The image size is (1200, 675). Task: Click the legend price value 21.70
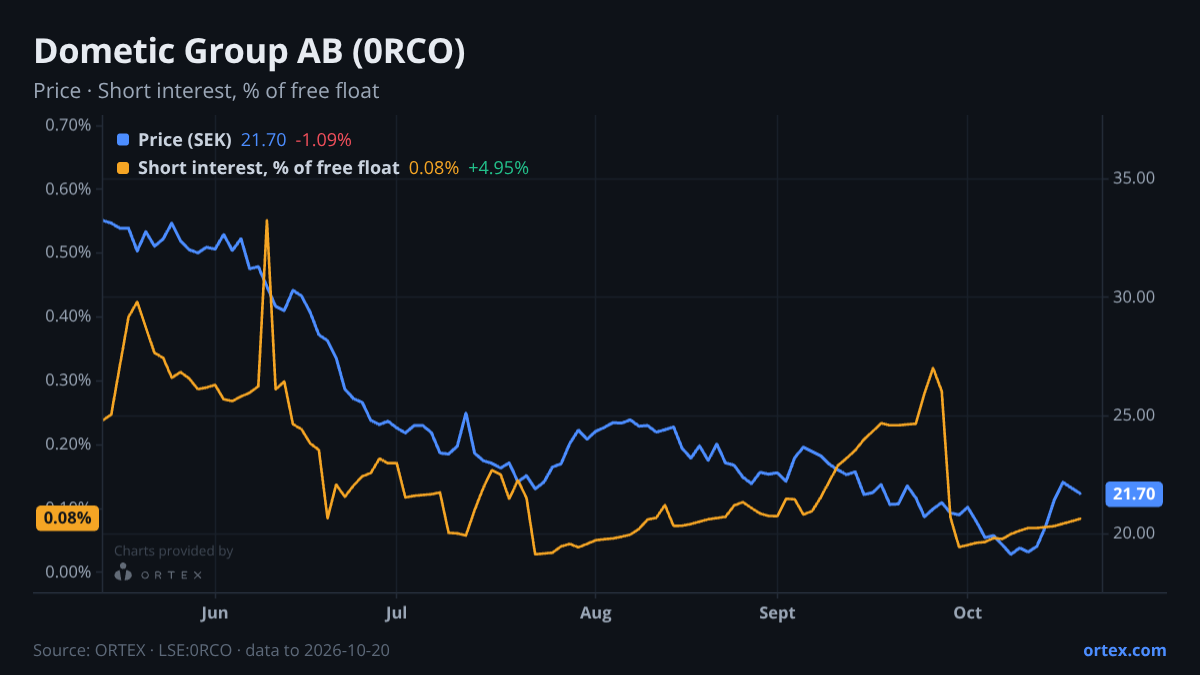point(263,140)
